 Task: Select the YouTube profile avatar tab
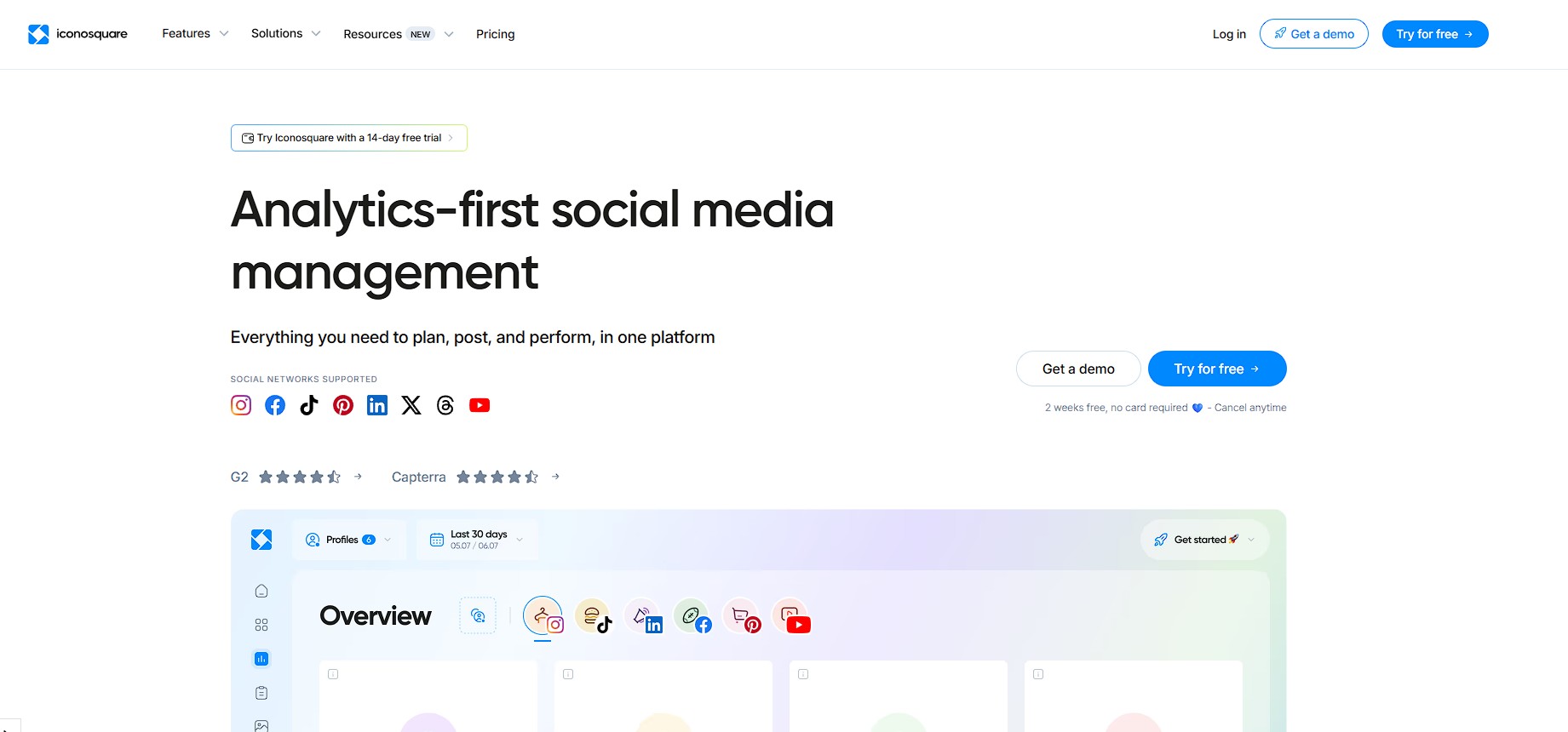[791, 616]
